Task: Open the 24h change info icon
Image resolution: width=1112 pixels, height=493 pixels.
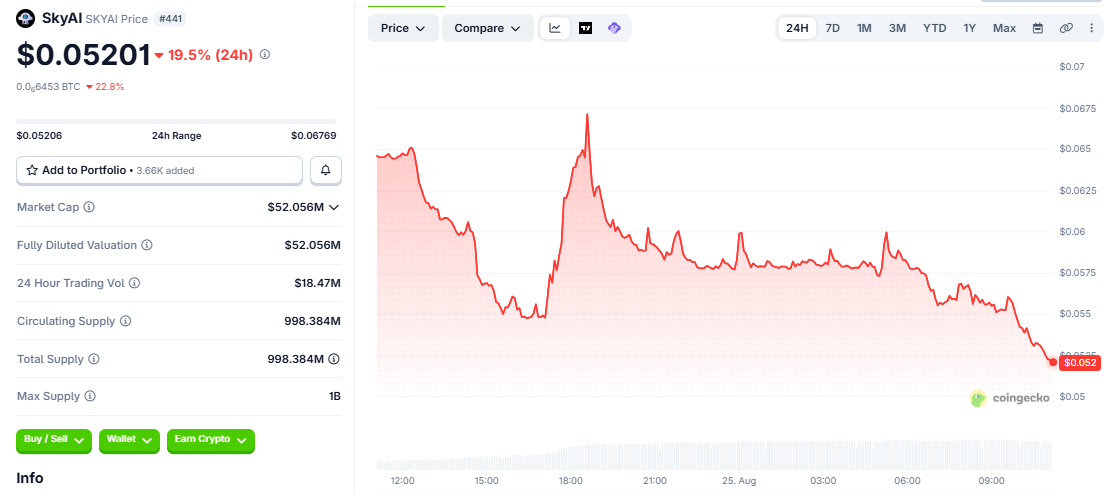Action: (265, 54)
